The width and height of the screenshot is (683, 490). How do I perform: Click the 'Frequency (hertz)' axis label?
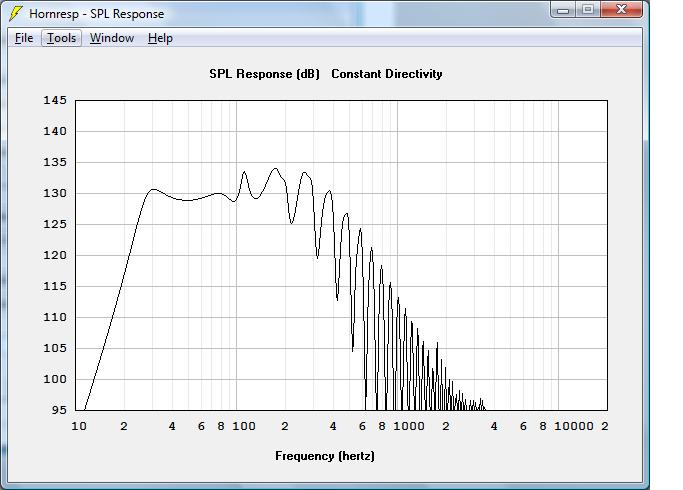pos(325,456)
